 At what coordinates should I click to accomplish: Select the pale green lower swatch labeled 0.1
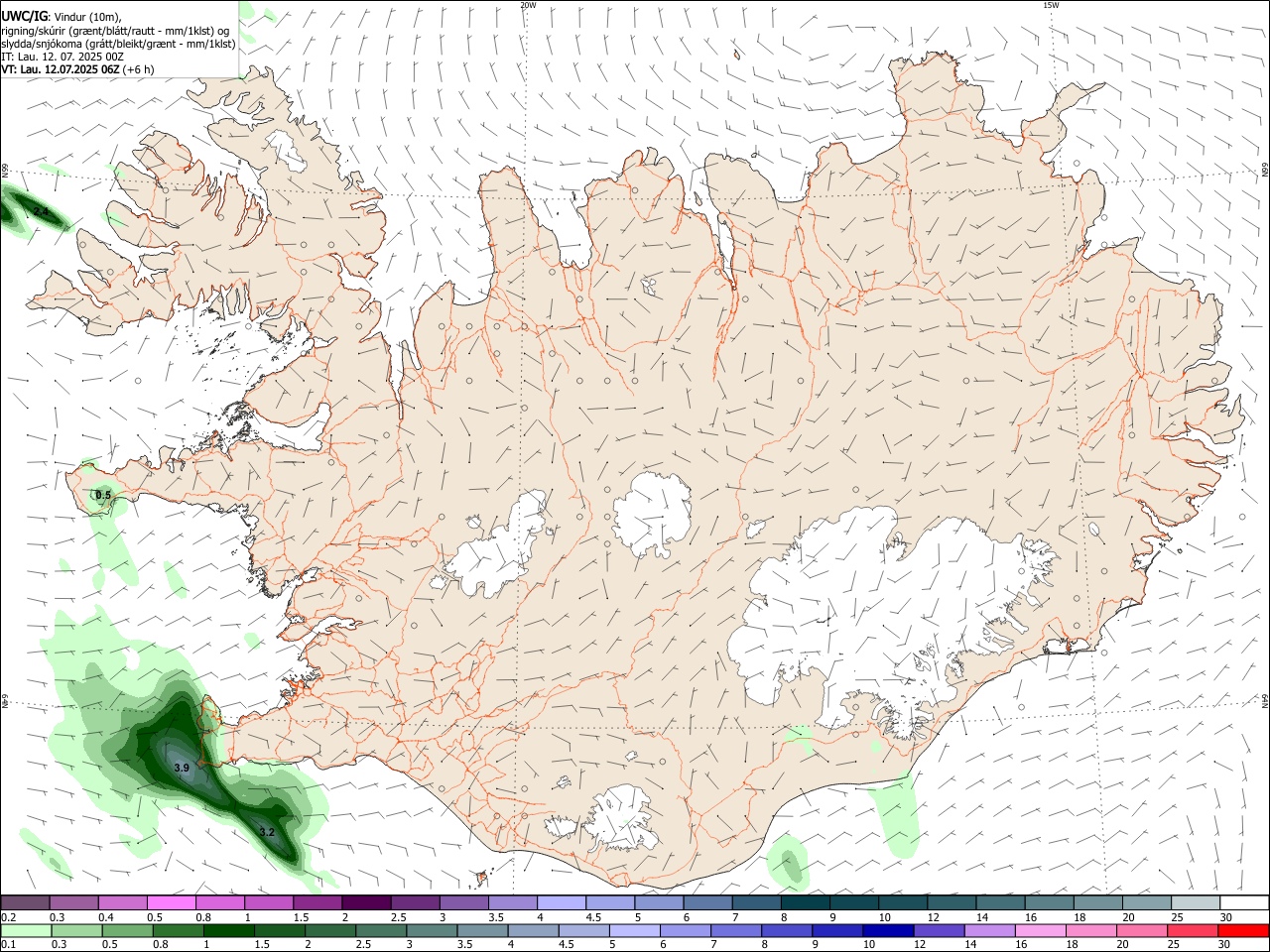pyautogui.click(x=26, y=930)
